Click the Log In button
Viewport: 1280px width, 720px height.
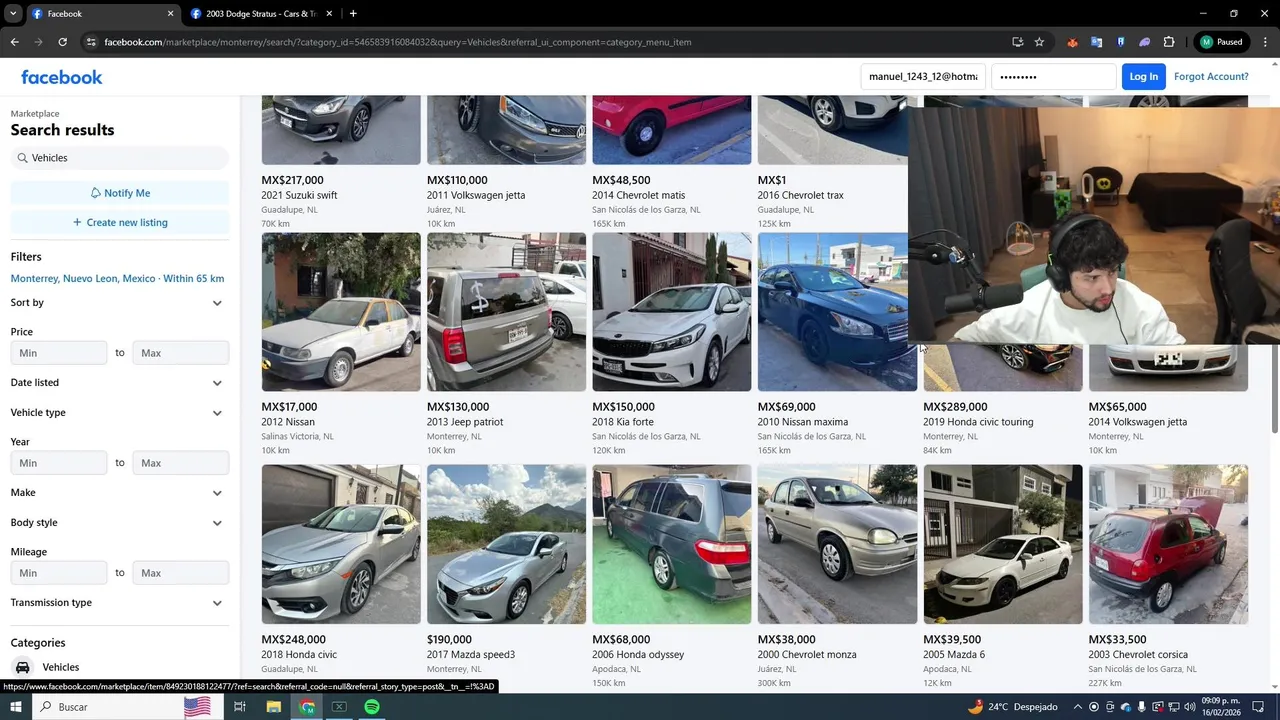1144,77
